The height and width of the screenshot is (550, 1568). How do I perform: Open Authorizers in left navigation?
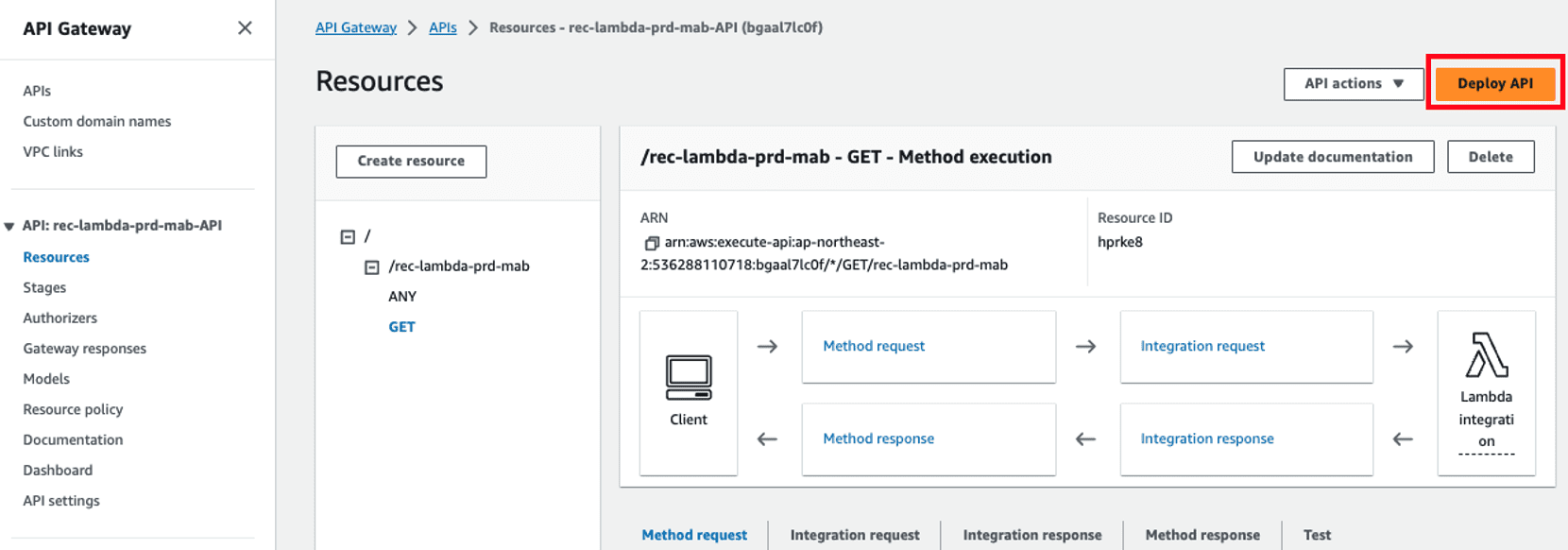(x=60, y=318)
